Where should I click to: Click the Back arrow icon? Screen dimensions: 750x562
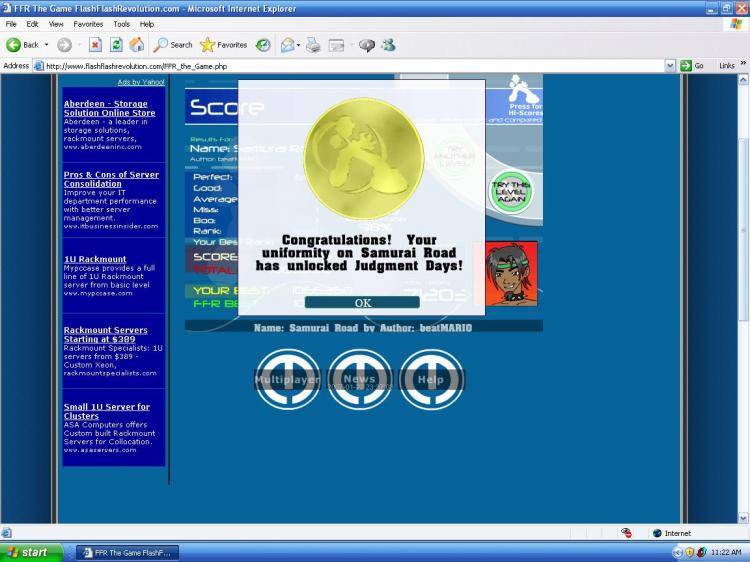click(x=13, y=45)
